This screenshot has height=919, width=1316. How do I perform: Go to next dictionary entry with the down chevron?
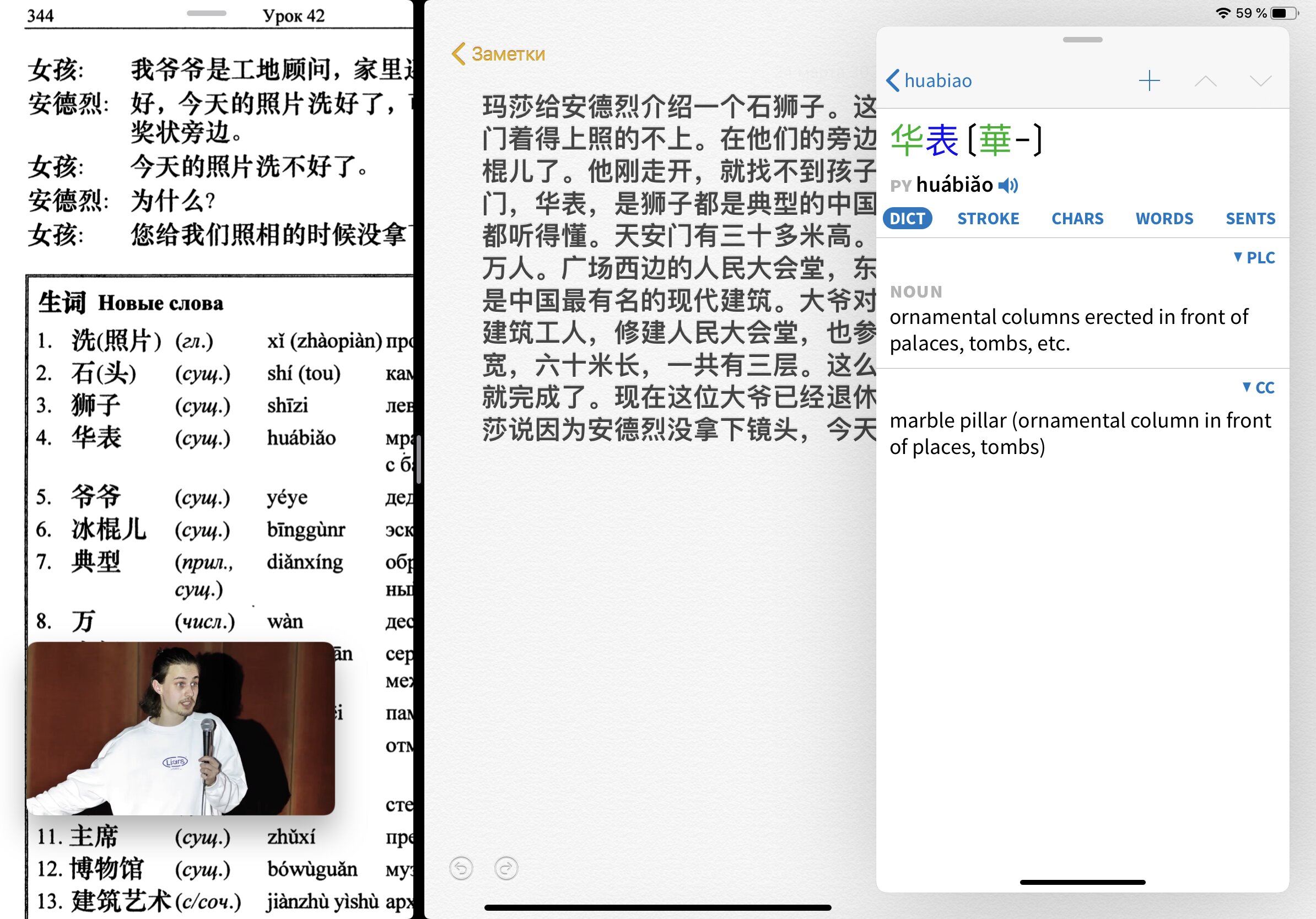pyautogui.click(x=1260, y=81)
